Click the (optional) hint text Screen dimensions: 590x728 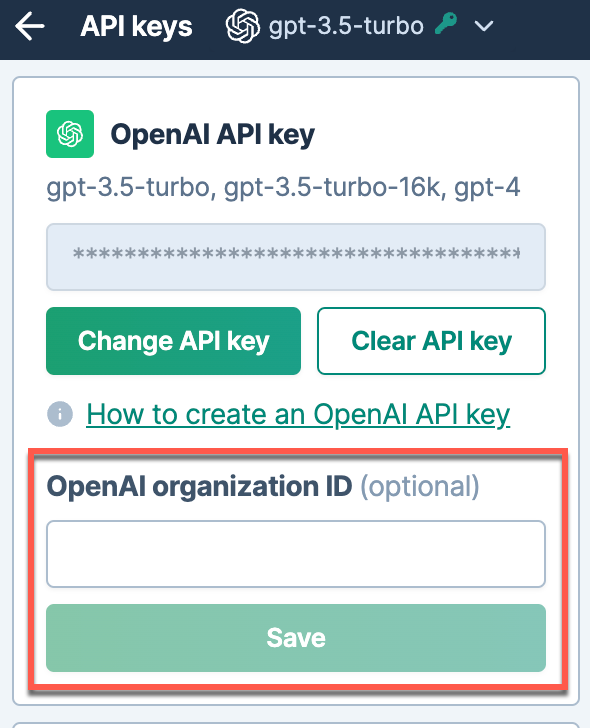(x=420, y=487)
